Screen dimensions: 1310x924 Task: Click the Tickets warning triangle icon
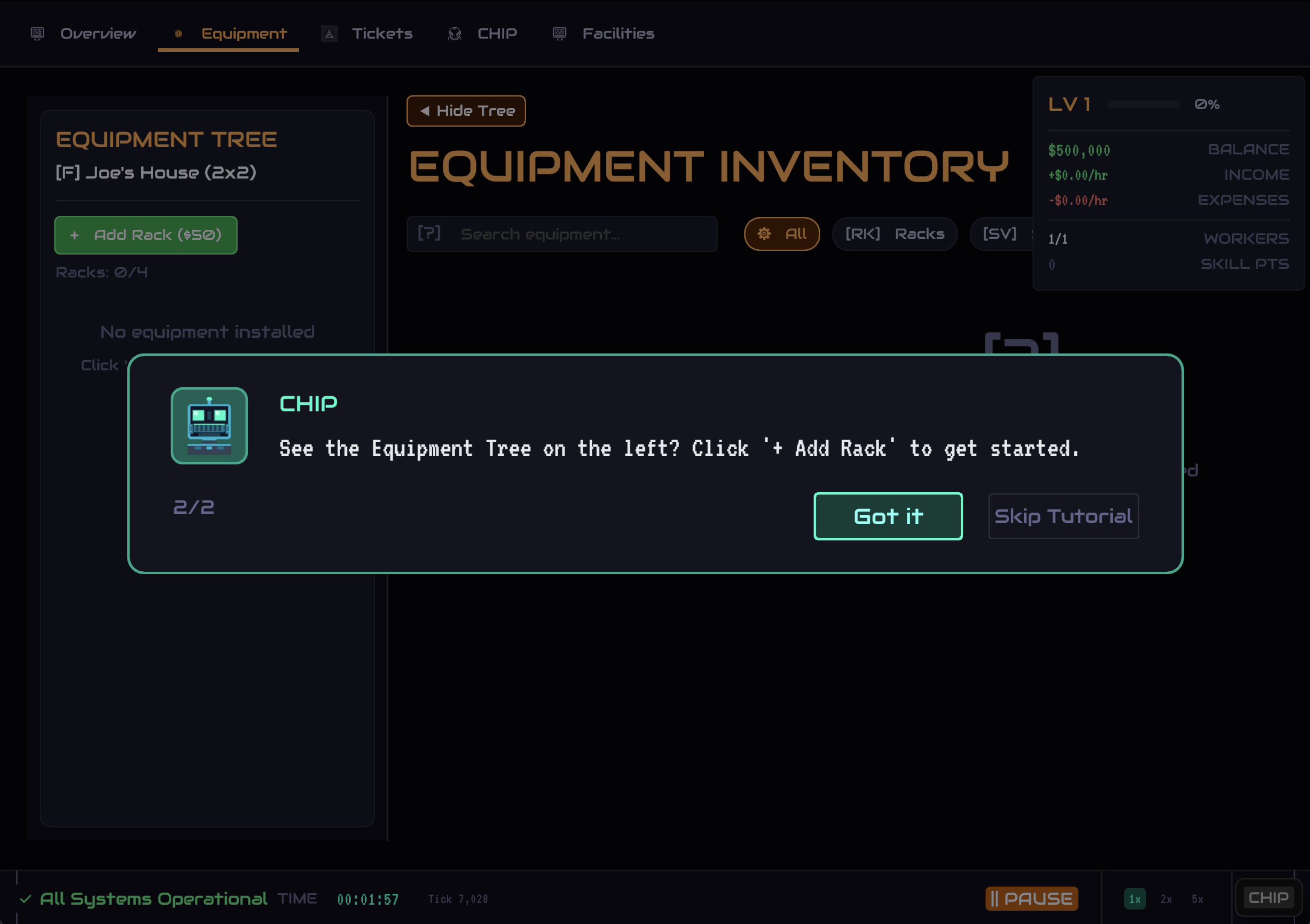329,34
